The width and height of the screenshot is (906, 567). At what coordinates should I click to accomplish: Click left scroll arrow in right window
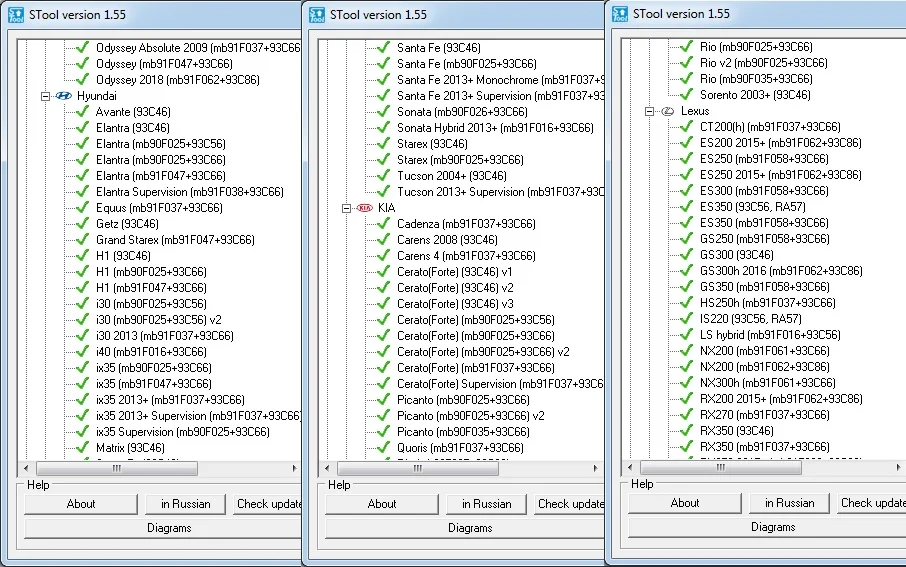pyautogui.click(x=630, y=467)
